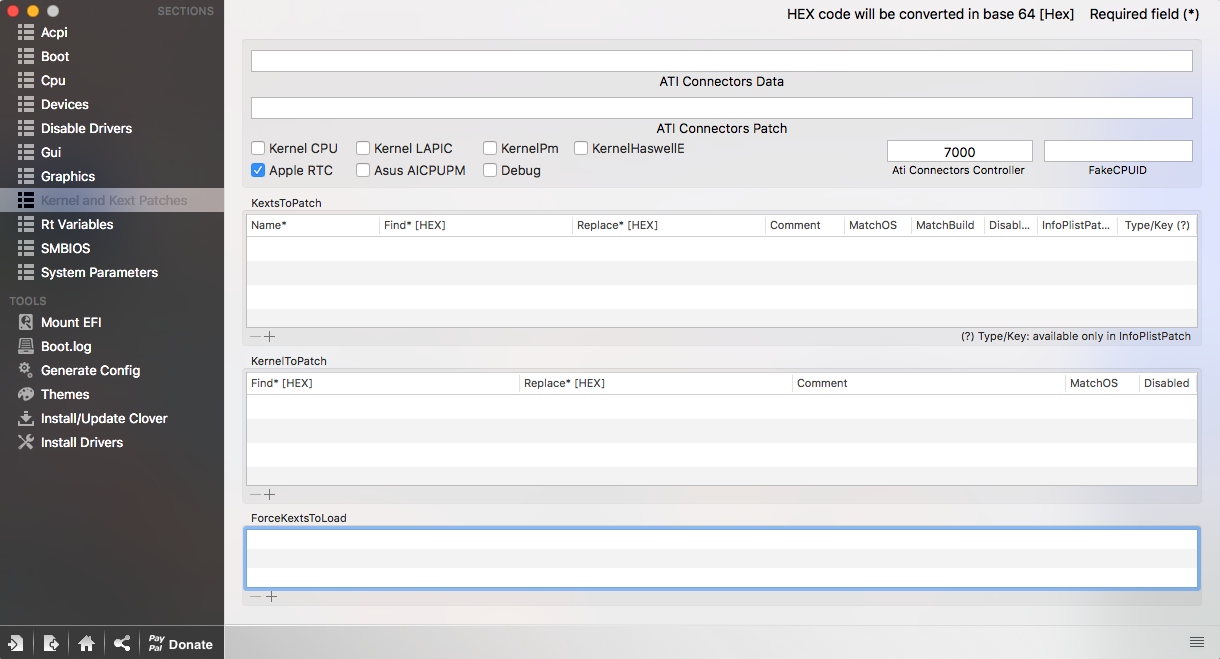Open the hamburger menu at bottom right
The image size is (1220, 659).
point(1196,641)
